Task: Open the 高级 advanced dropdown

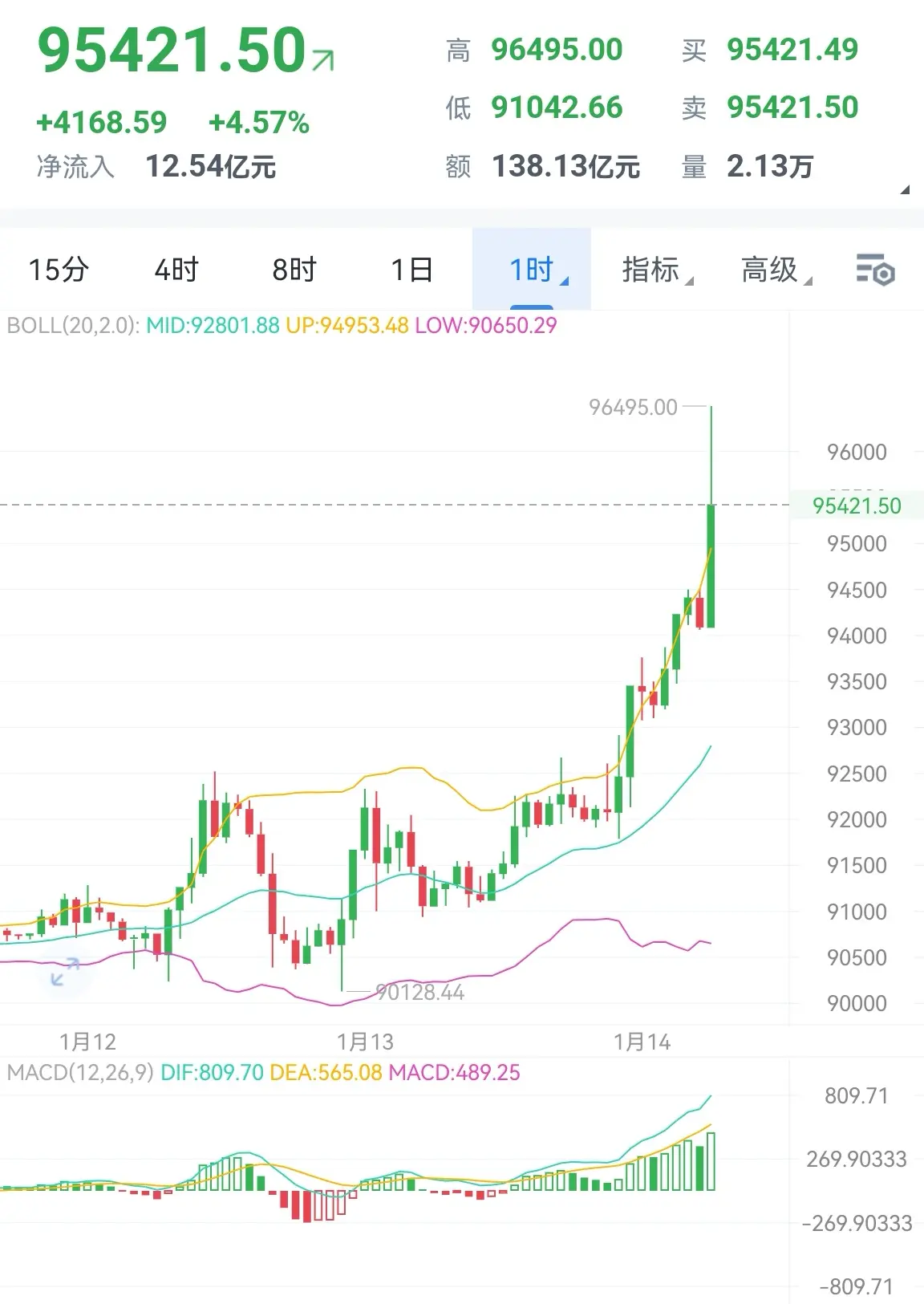Action: pos(776,270)
